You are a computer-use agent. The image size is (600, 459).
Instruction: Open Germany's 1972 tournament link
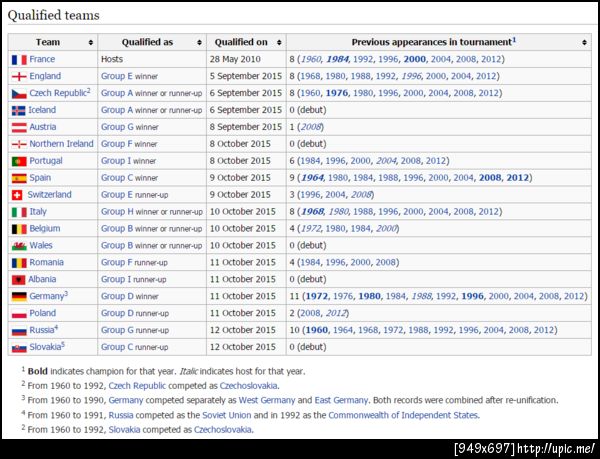tap(317, 296)
